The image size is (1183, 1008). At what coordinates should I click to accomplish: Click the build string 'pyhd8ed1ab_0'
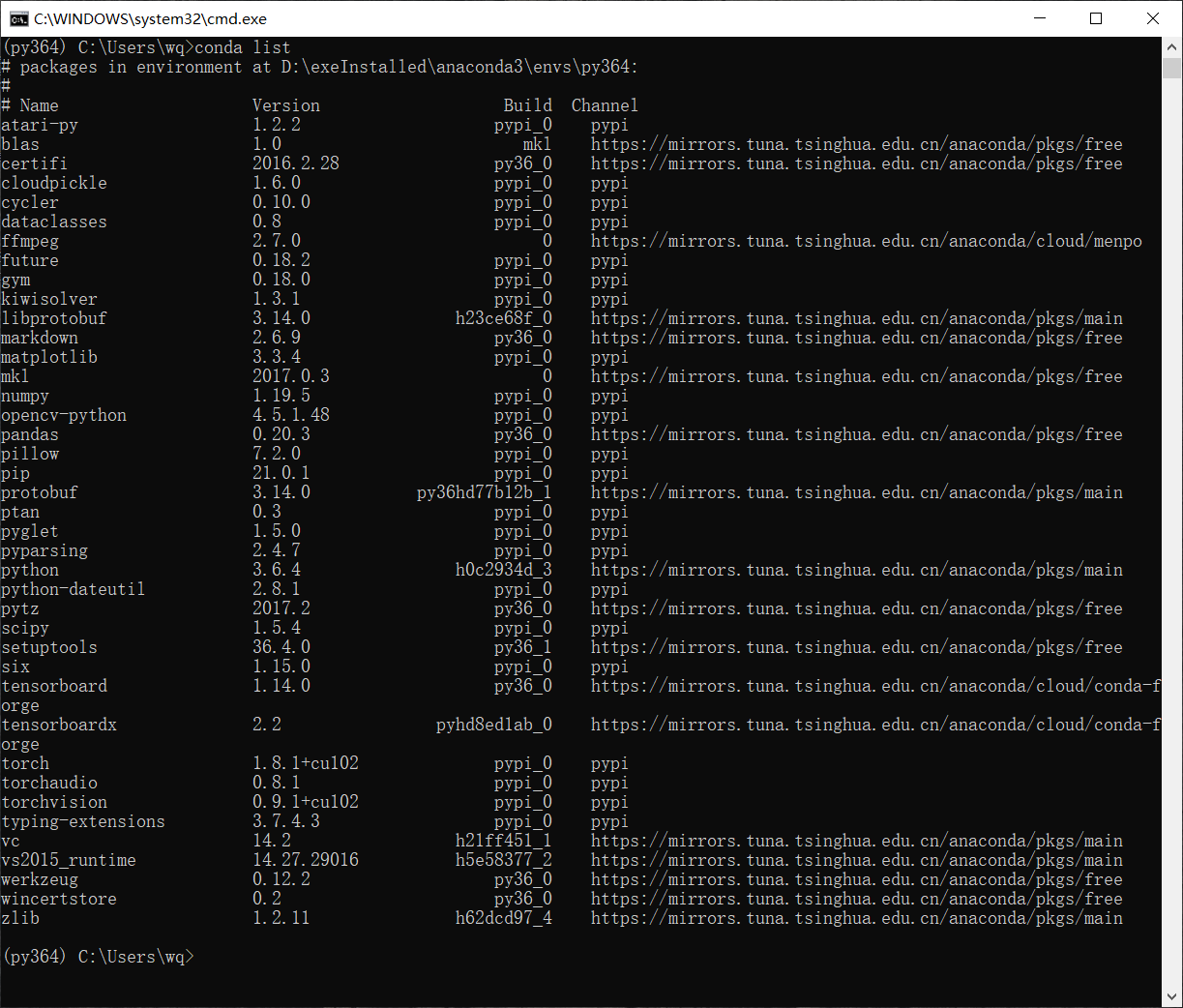[x=494, y=725]
